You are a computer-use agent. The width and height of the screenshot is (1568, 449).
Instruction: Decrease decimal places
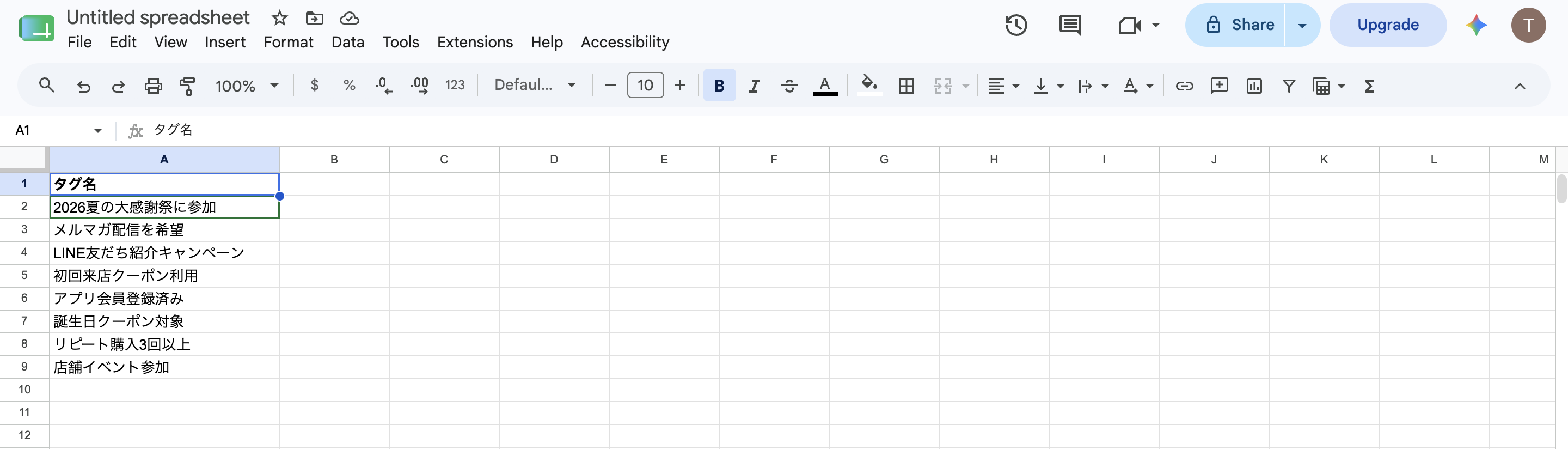(x=384, y=86)
